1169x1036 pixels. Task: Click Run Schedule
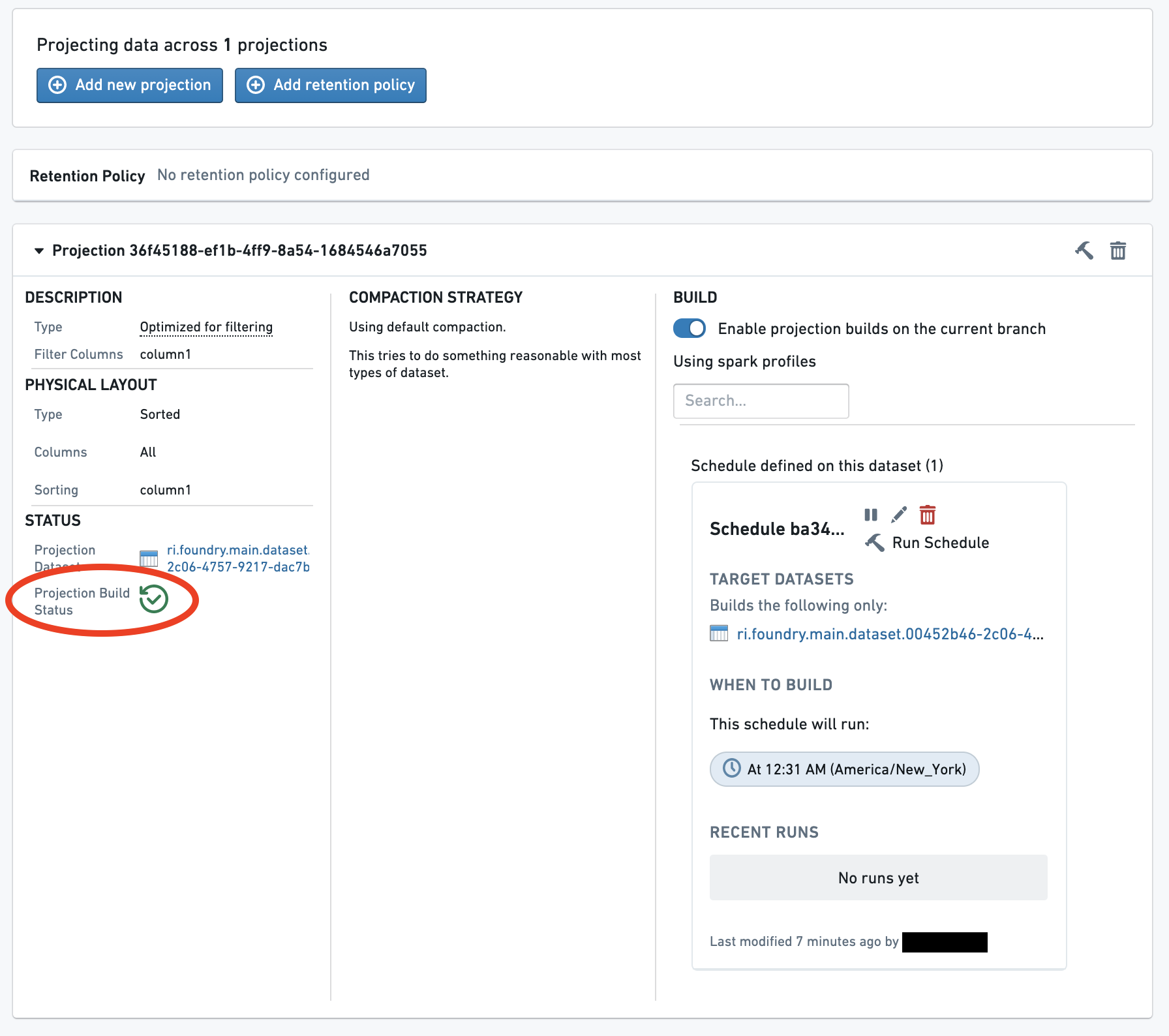pos(927,543)
